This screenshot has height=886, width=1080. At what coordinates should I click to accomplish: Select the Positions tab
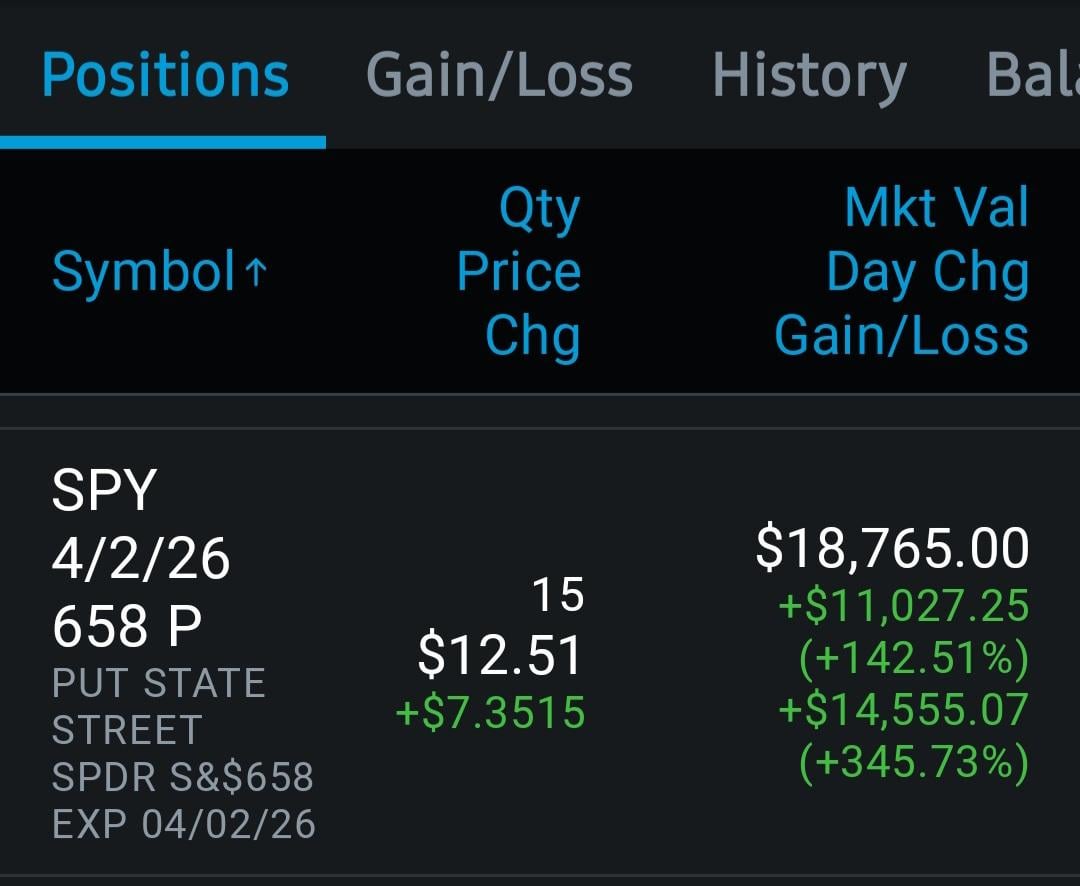pos(165,76)
